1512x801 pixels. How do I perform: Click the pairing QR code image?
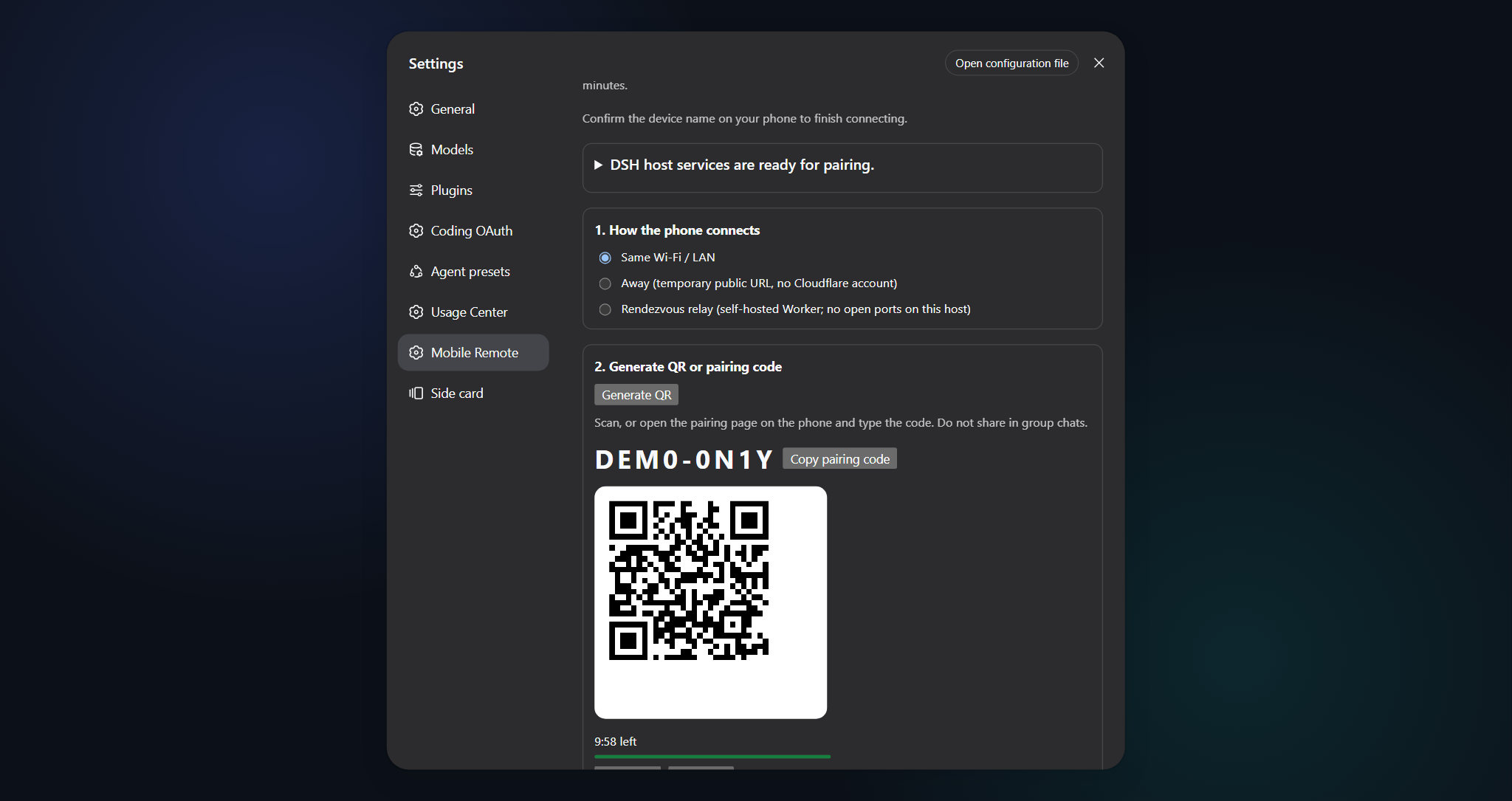(x=710, y=602)
